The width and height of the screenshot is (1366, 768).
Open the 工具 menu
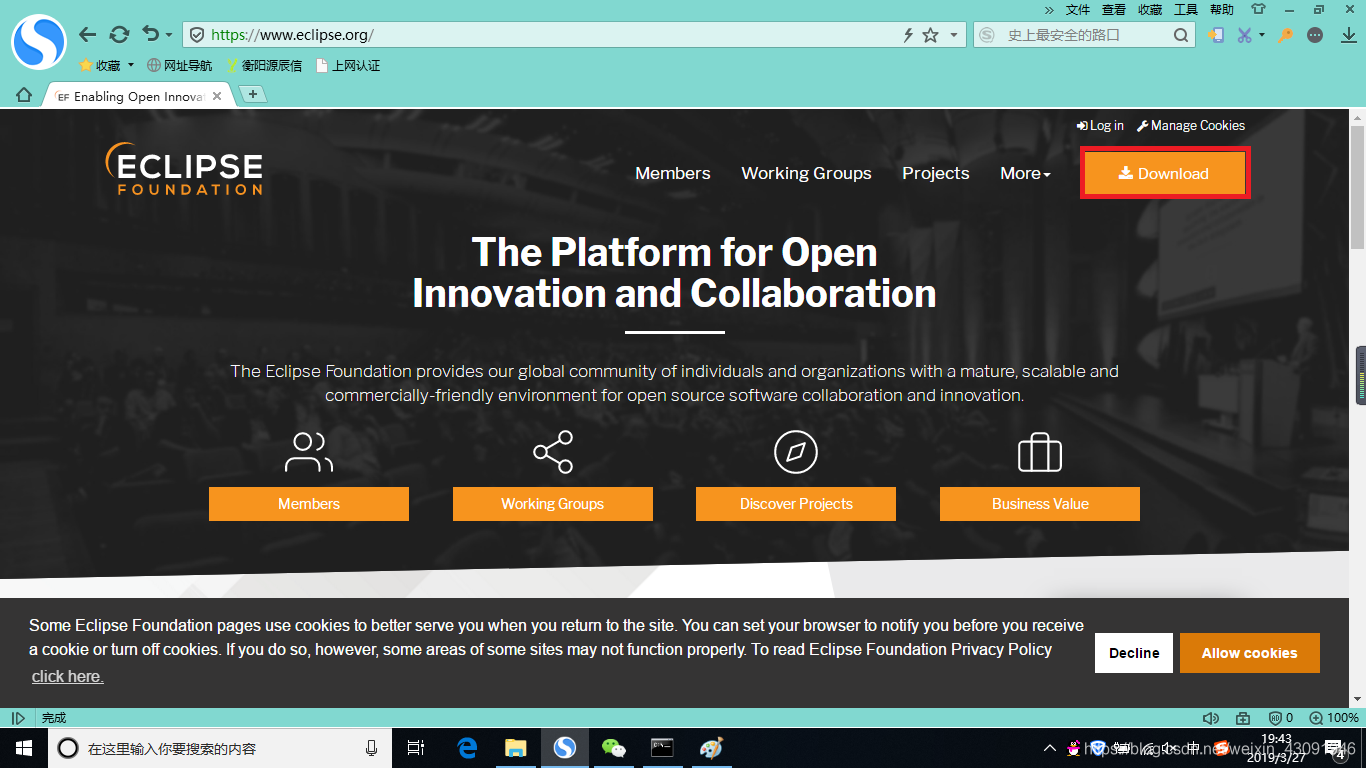coord(1186,9)
